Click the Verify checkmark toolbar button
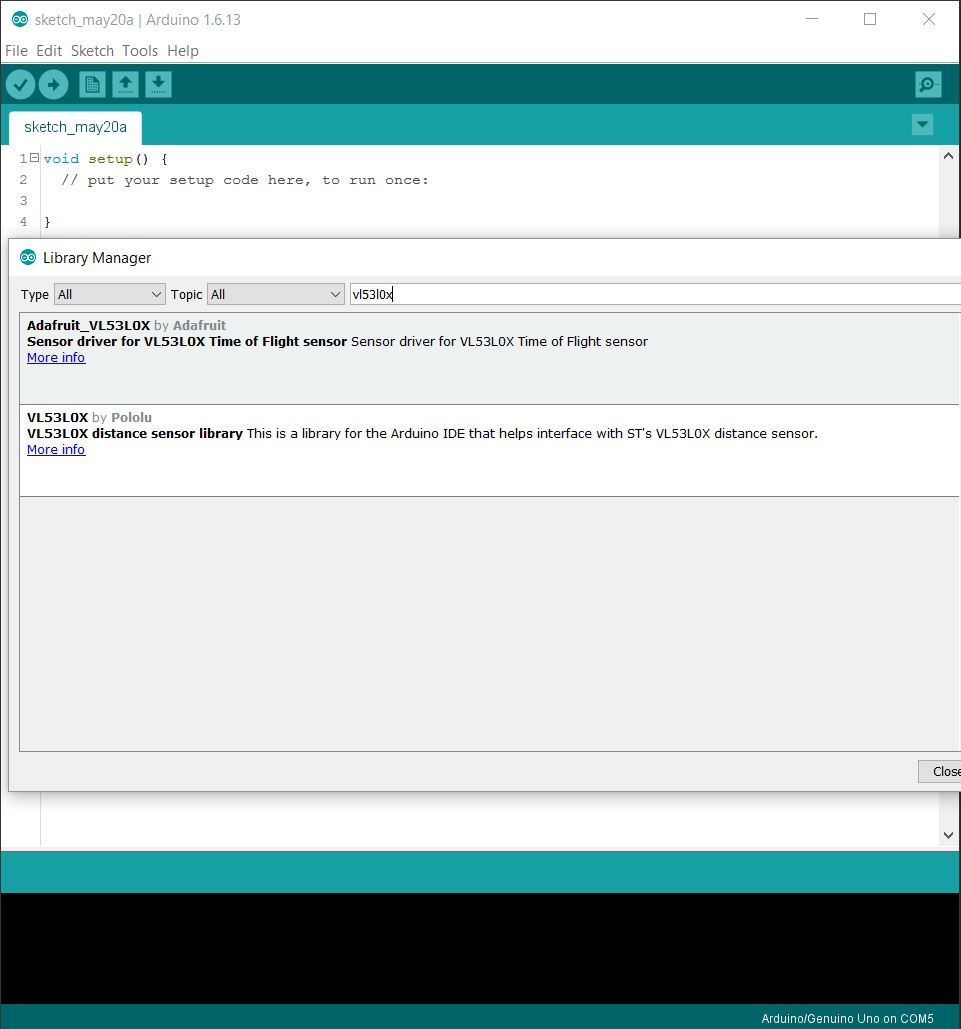 click(x=20, y=85)
